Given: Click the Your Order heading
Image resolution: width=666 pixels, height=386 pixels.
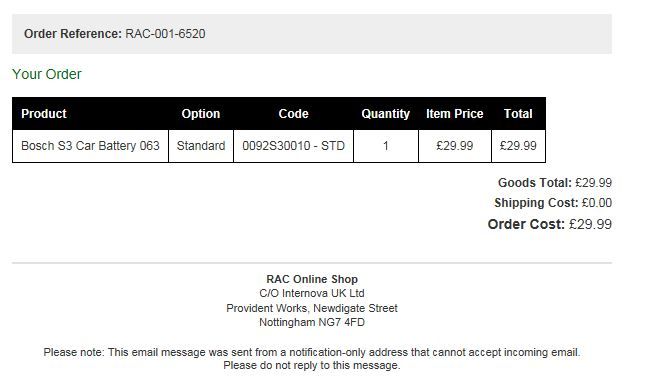Looking at the screenshot, I should coord(47,74).
